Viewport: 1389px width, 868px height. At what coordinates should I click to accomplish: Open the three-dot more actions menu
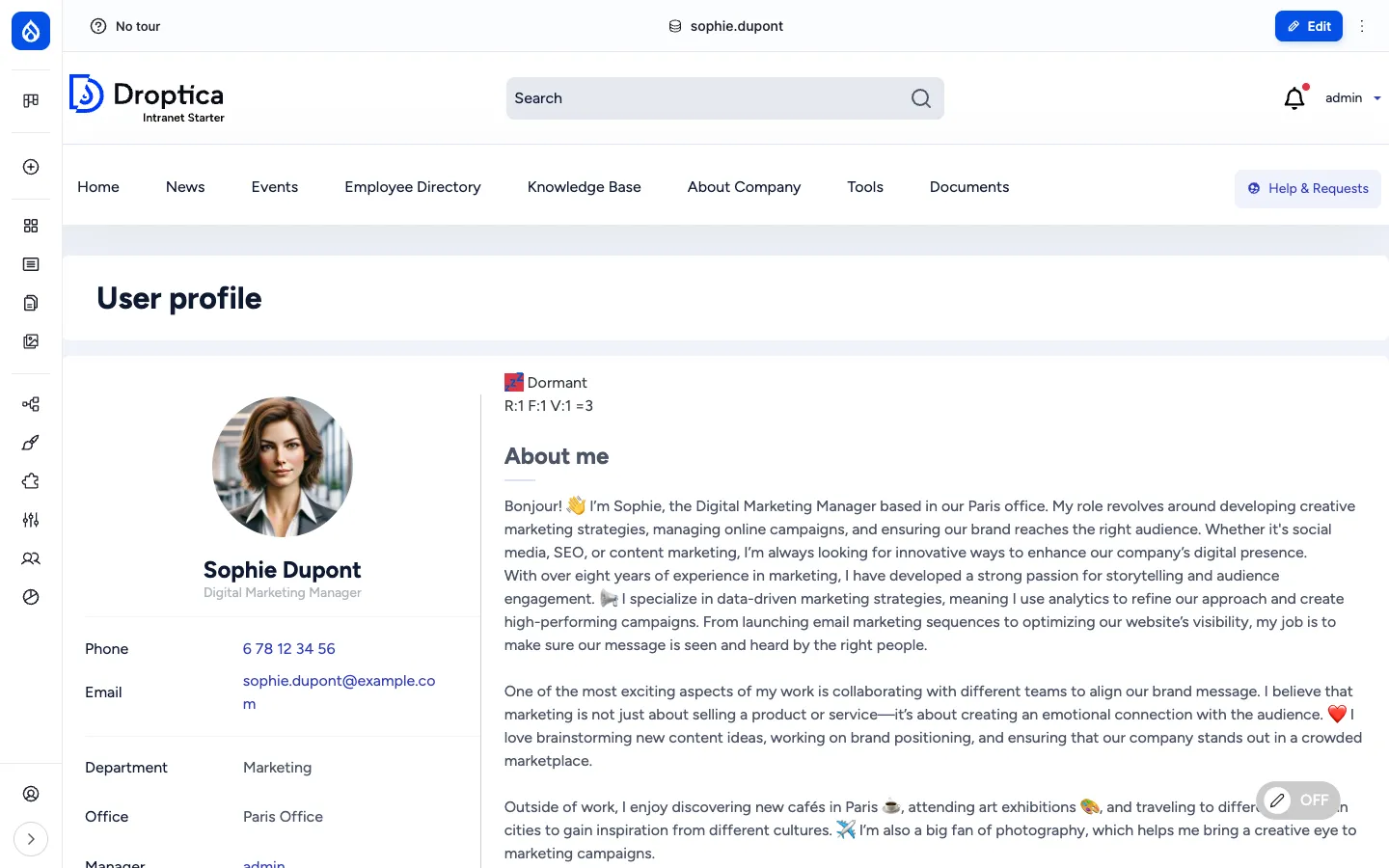1362,26
